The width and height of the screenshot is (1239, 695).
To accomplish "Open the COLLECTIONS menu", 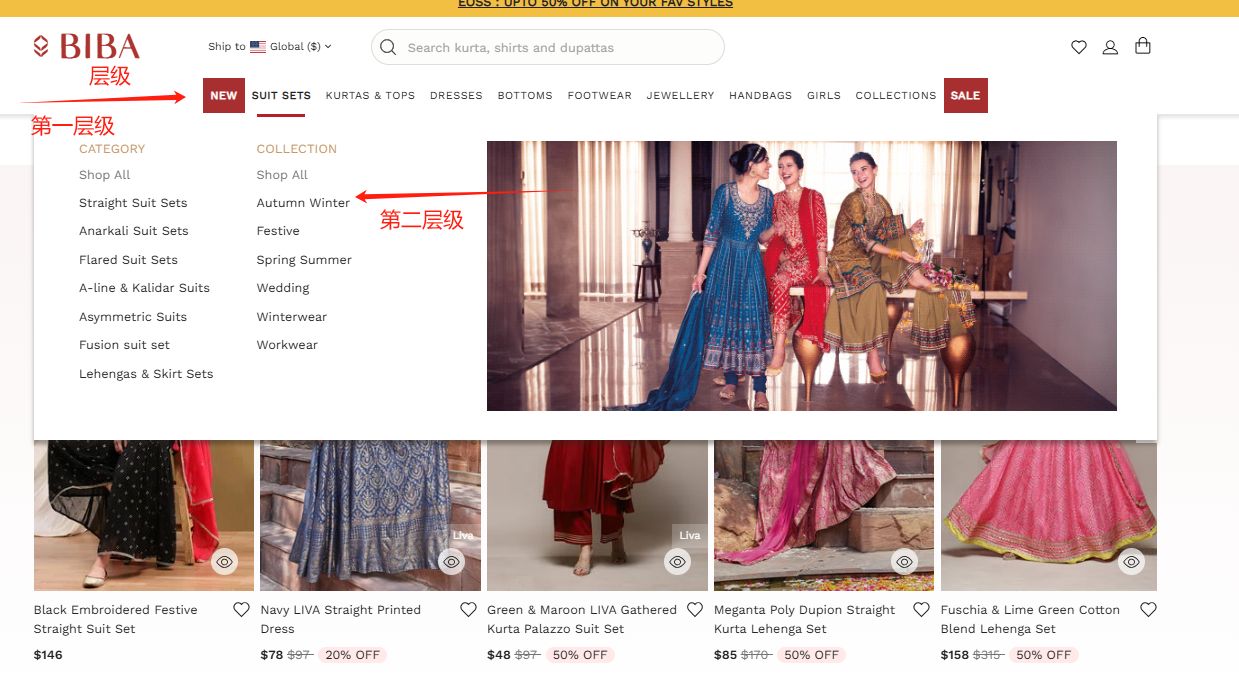I will pos(896,95).
